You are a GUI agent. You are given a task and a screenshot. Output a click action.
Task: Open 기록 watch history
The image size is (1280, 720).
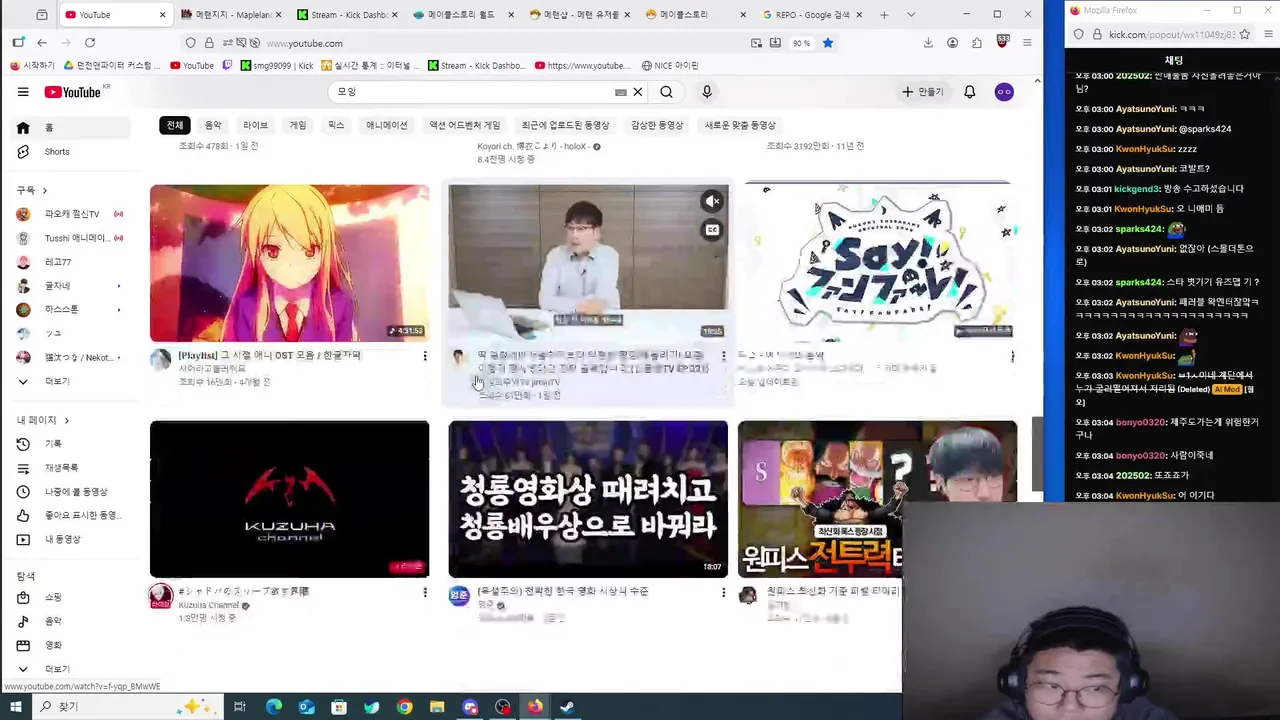[x=70, y=444]
